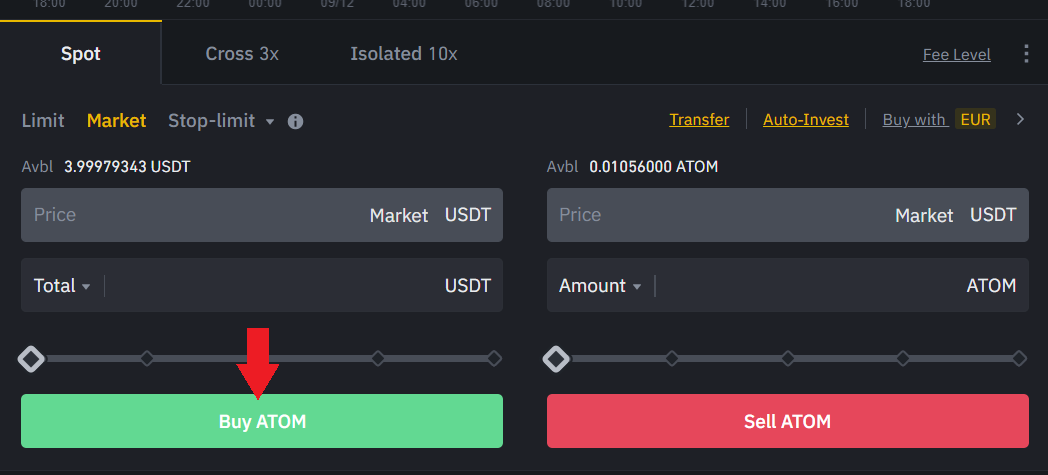The image size is (1048, 475).
Task: Open the Total unit dropdown
Action: (x=62, y=286)
